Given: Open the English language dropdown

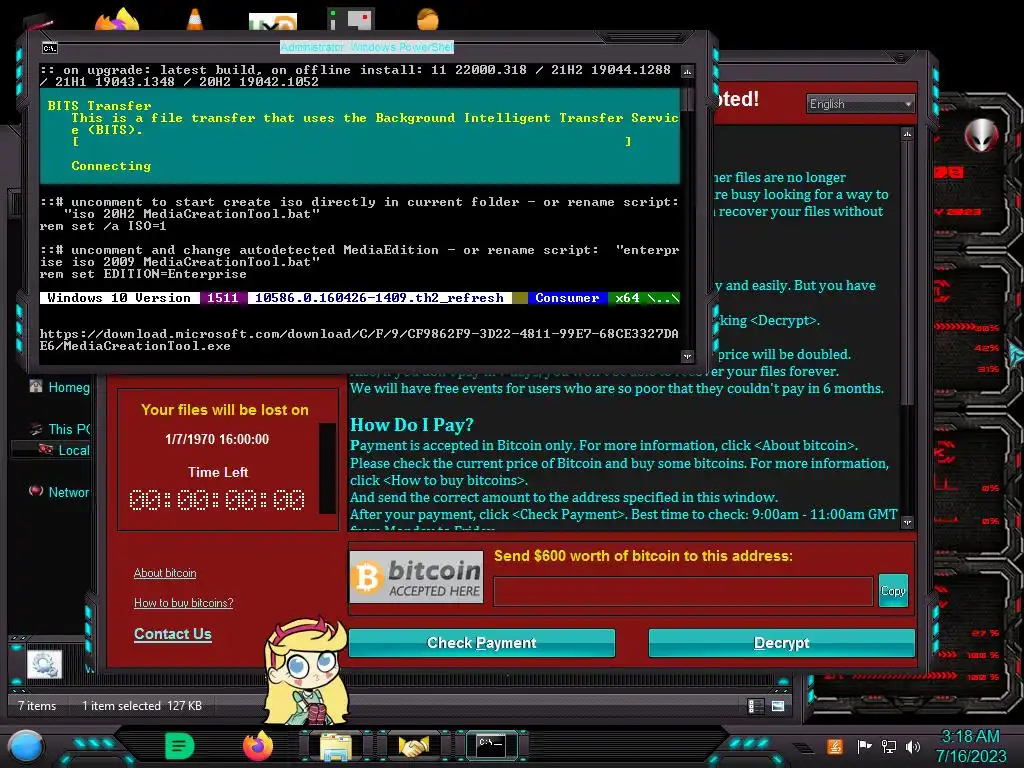Looking at the screenshot, I should [860, 104].
